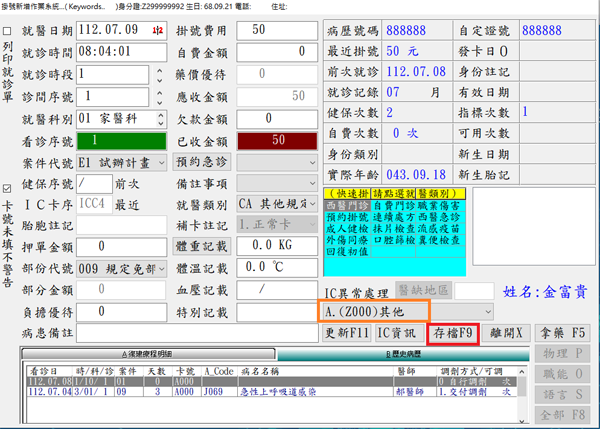Screen dimensions: 600x429
Task: Click the 離開X exit button
Action: [505, 332]
